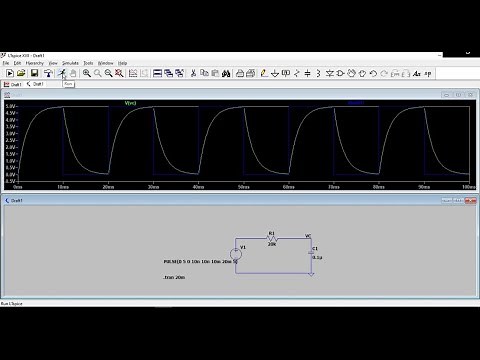
Task: Open Find with the binoculars icon
Action: click(226, 73)
